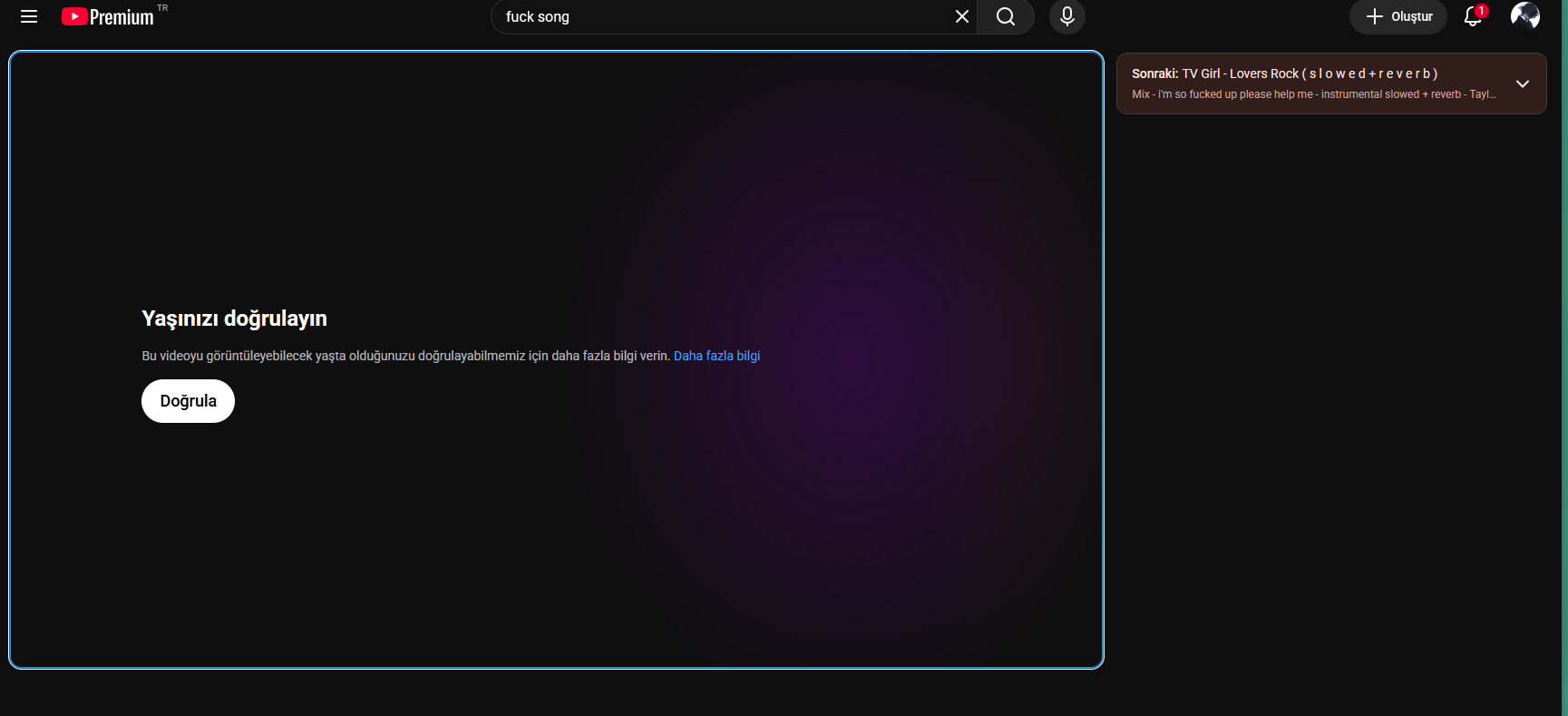The width and height of the screenshot is (1568, 716).
Task: Expand the Sonraki playlist panel chevron
Action: click(x=1523, y=83)
